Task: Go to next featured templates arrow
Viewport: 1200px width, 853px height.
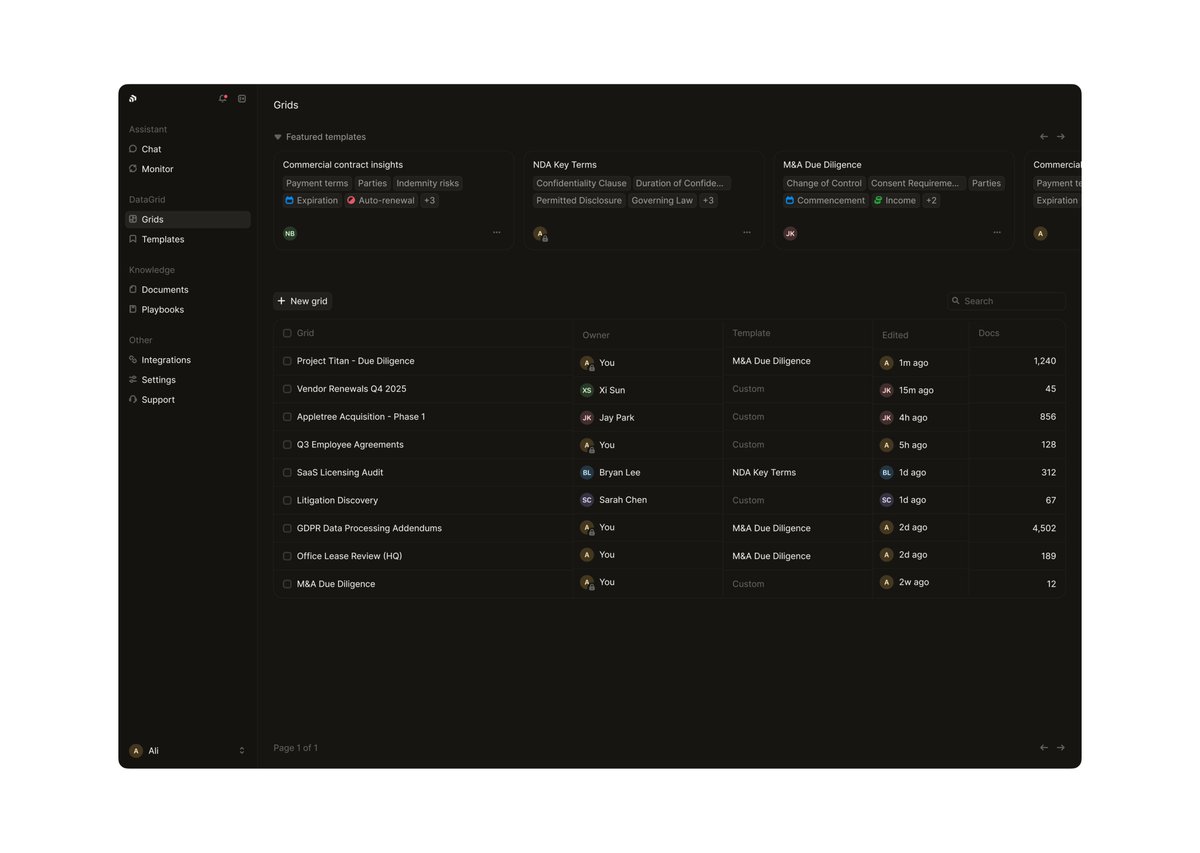Action: [1061, 137]
